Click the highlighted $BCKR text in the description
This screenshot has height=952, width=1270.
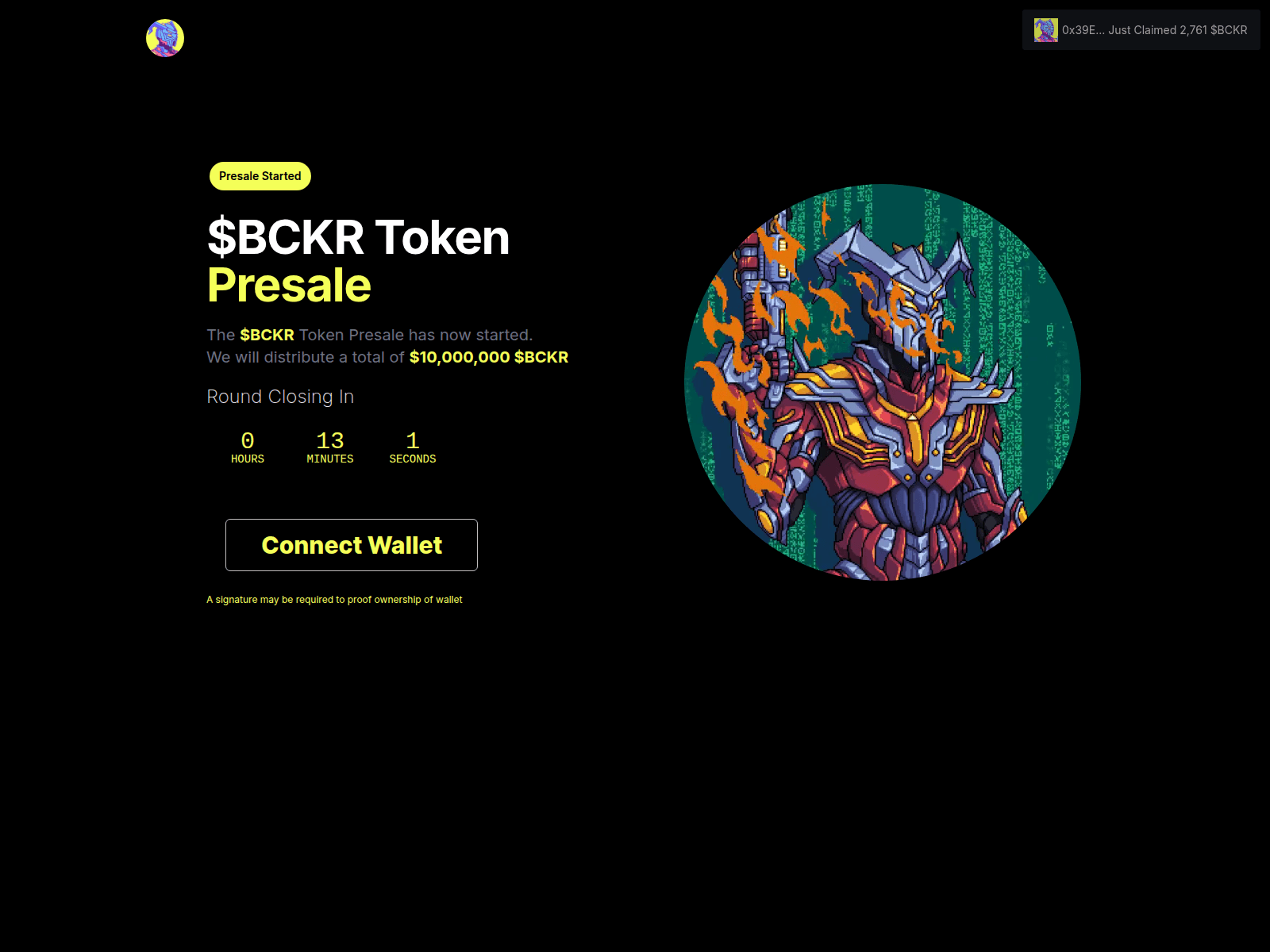(267, 335)
